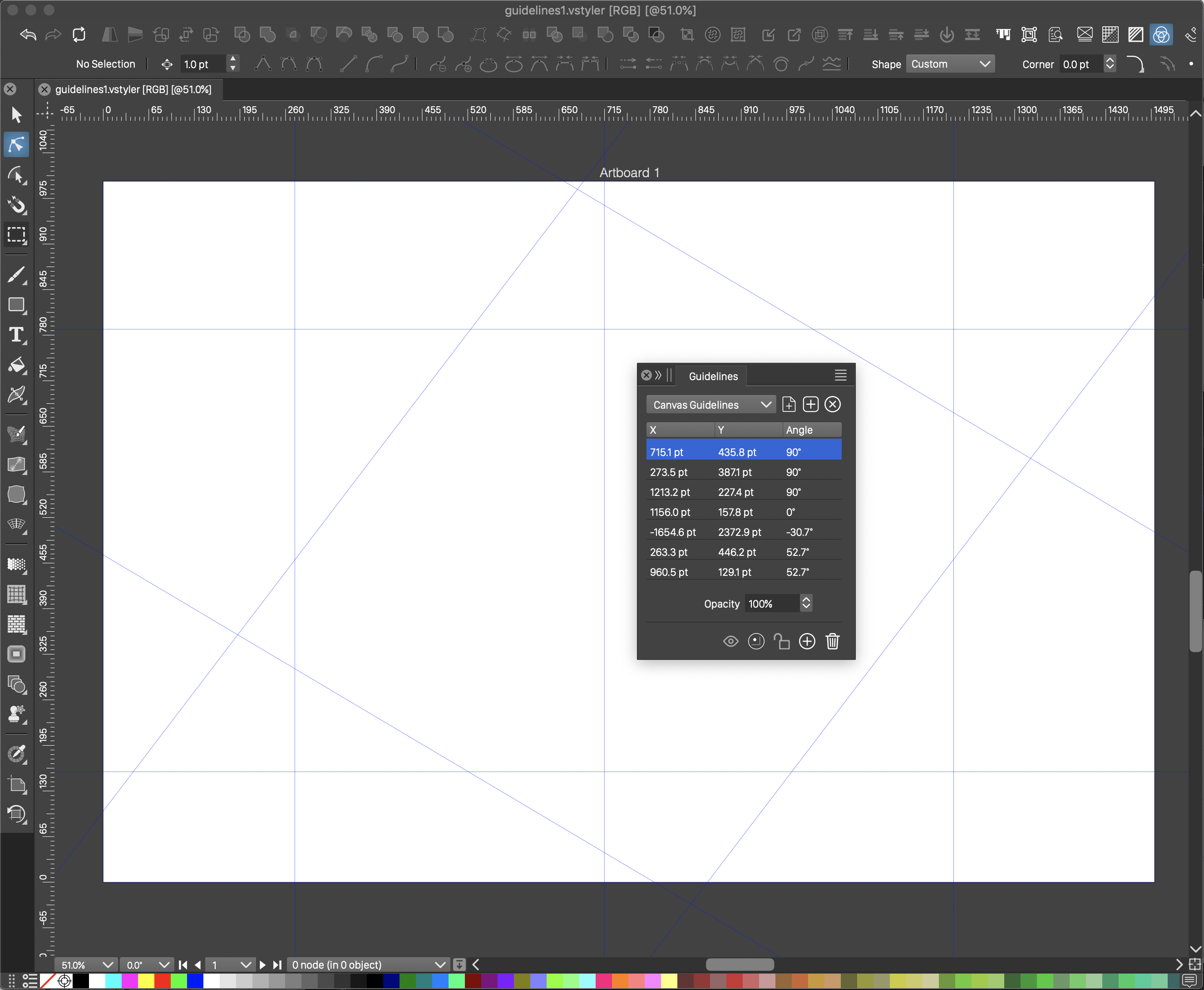
Task: Open the Shape Custom dropdown
Action: [950, 64]
